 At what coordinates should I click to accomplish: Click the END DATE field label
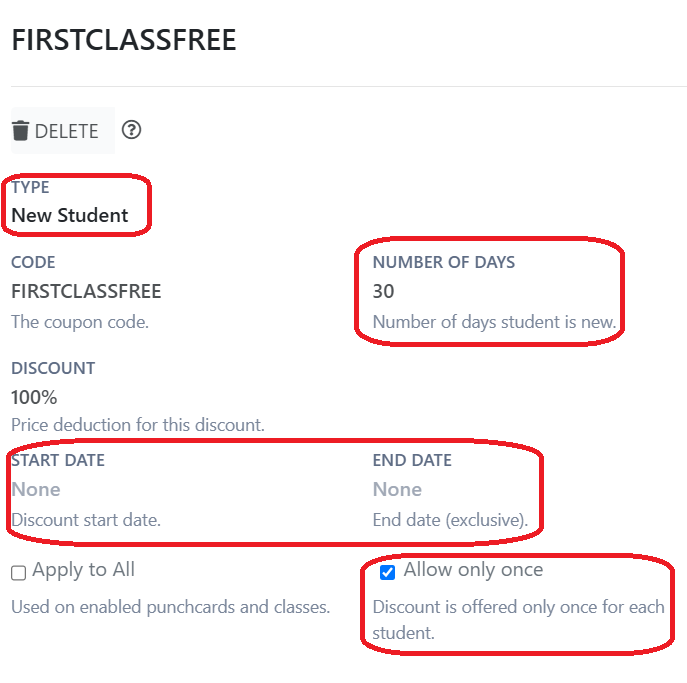pos(412,460)
